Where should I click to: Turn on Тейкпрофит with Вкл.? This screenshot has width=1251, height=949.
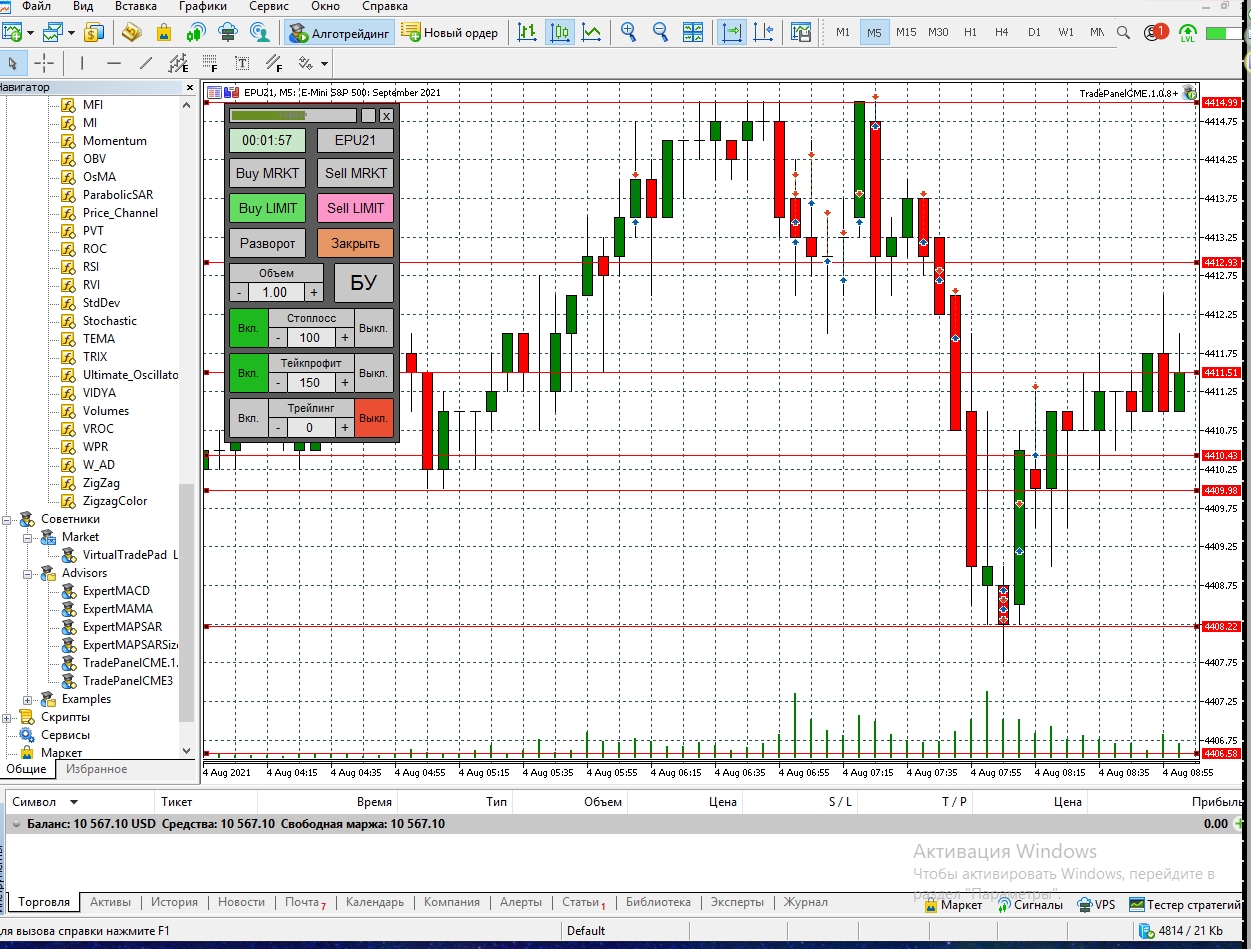[248, 373]
